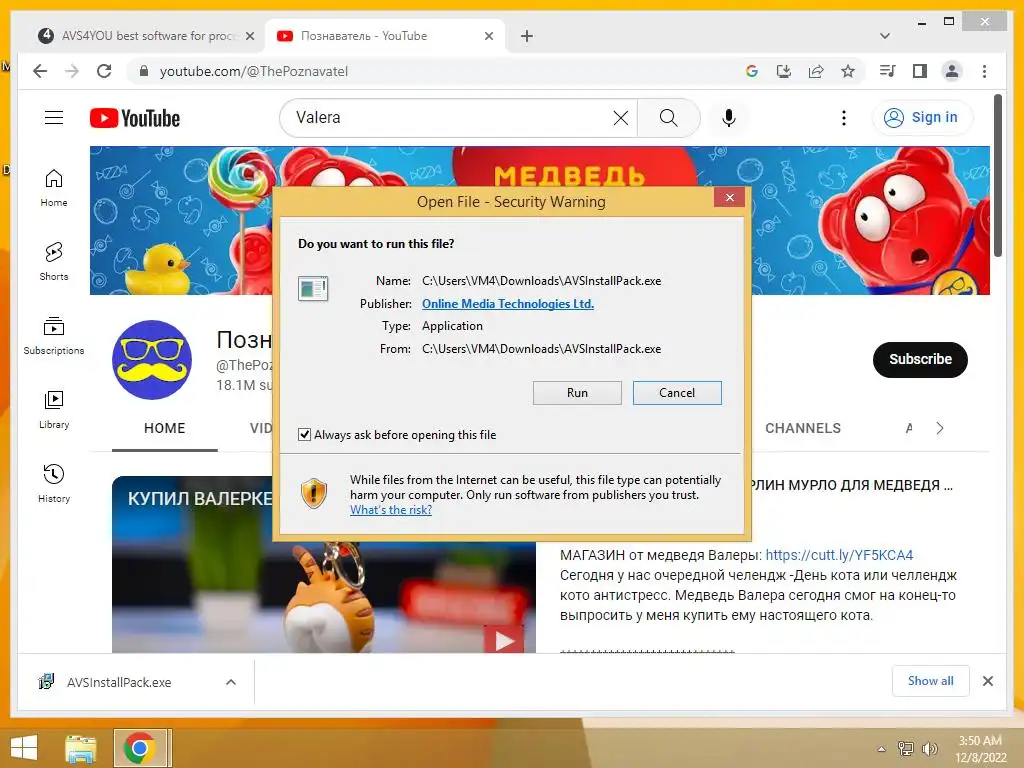Open Shorts in the YouTube sidebar
The width and height of the screenshot is (1024, 768).
[54, 262]
